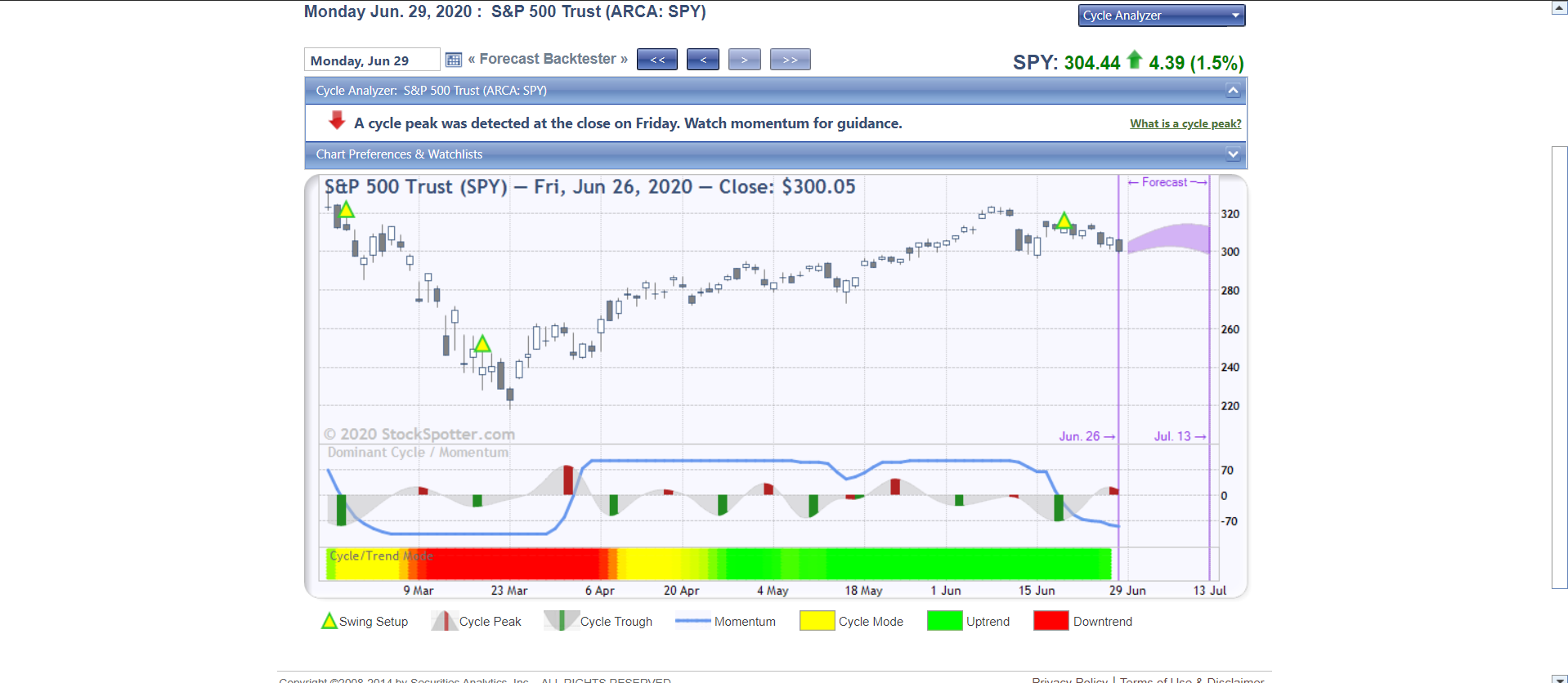The width and height of the screenshot is (1568, 683).
Task: Collapse the Cycle Analyzer panel
Action: 1233,91
